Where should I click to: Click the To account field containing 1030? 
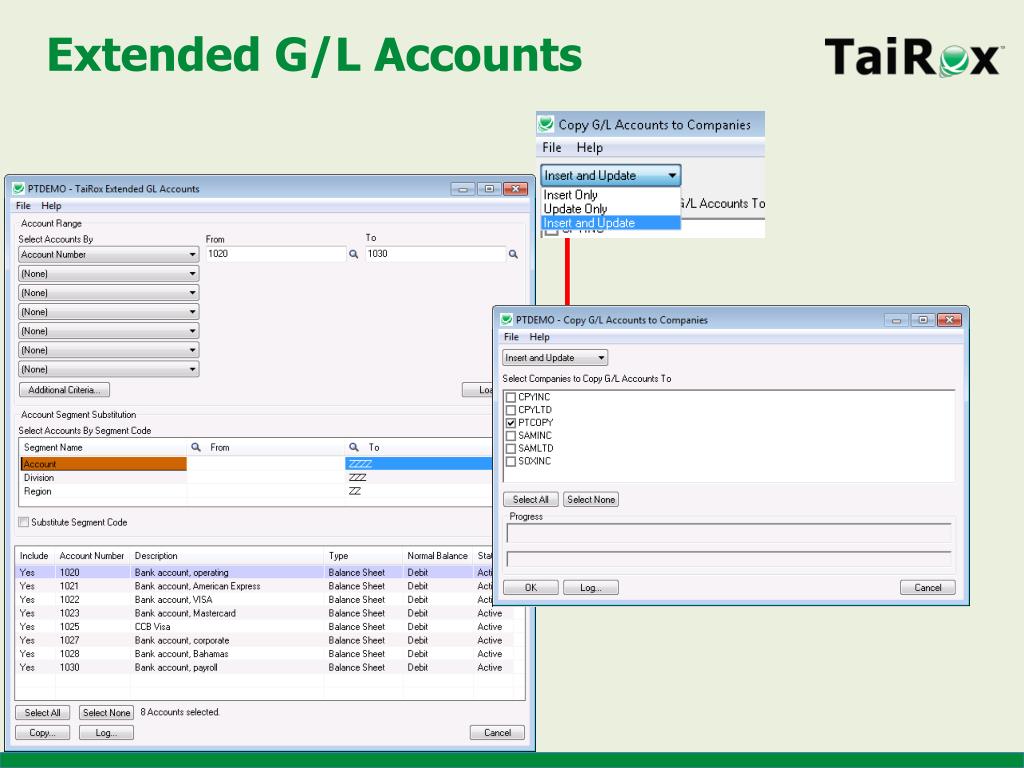pos(436,254)
